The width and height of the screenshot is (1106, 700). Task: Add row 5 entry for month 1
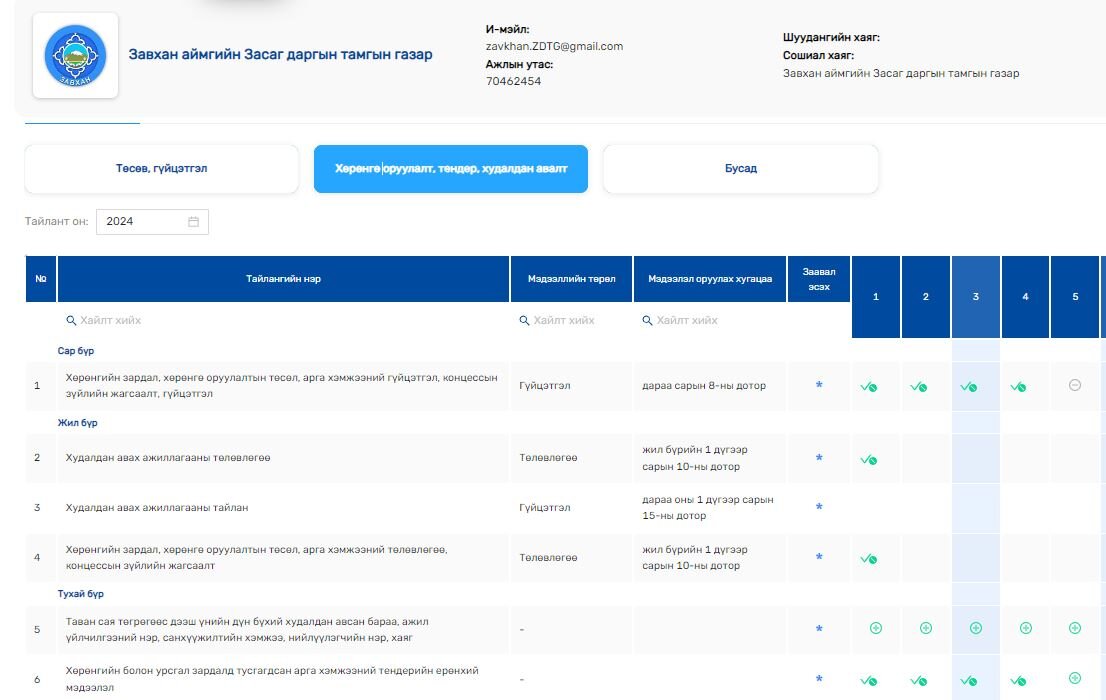876,628
